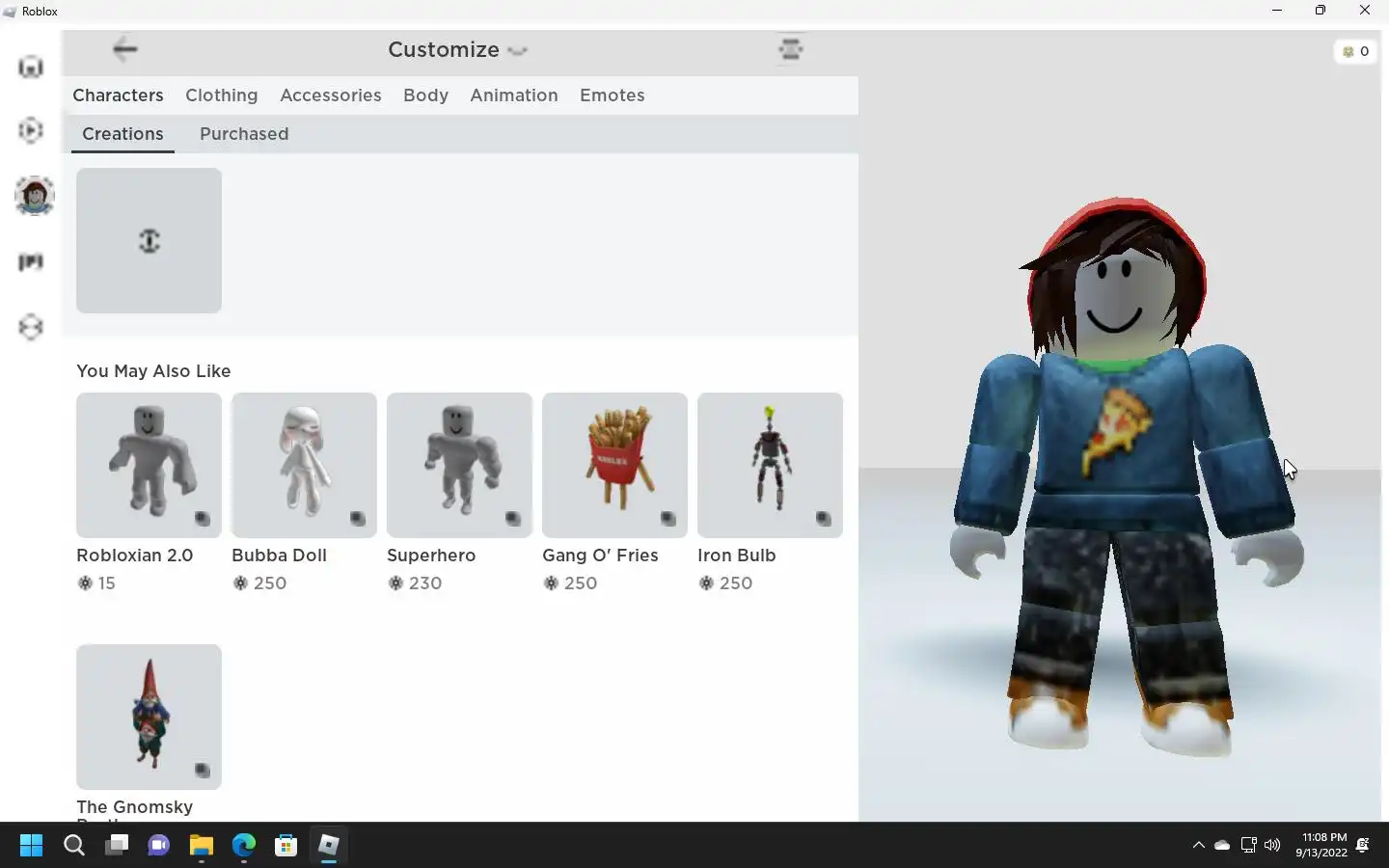1389x868 pixels.
Task: Click the bundle badge on Robloxian 2.0
Action: pos(203,519)
